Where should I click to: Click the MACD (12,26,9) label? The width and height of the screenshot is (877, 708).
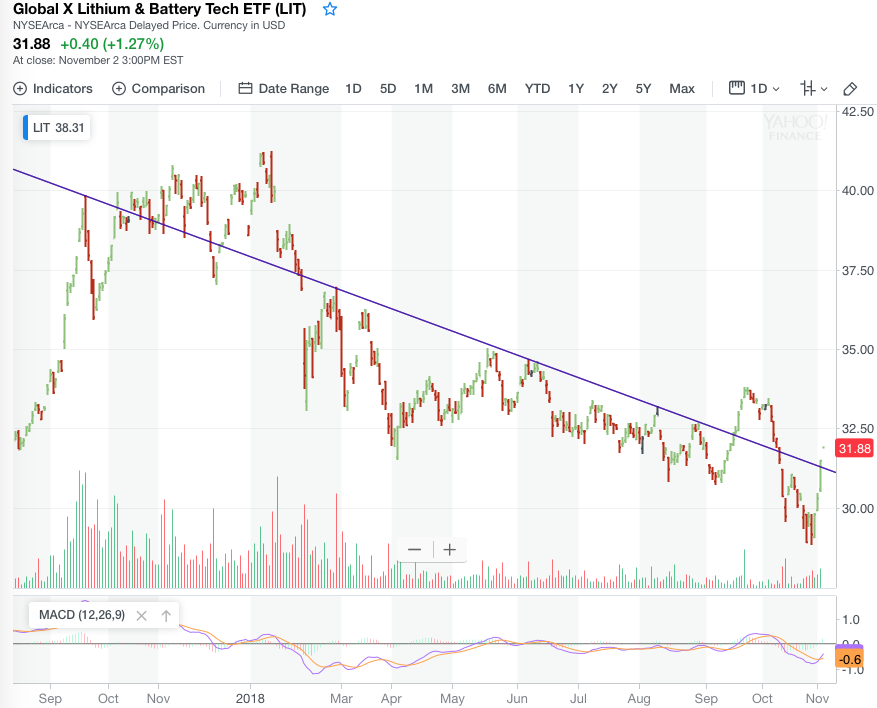[82, 615]
